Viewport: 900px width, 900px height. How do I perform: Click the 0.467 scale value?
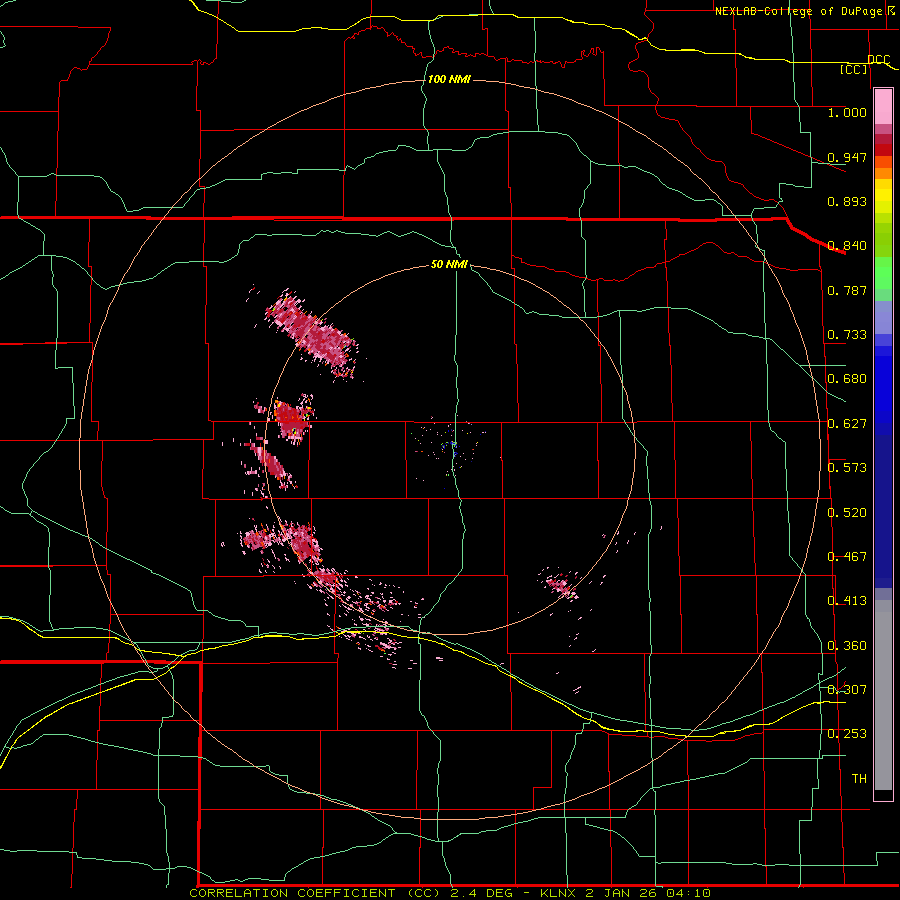point(847,557)
